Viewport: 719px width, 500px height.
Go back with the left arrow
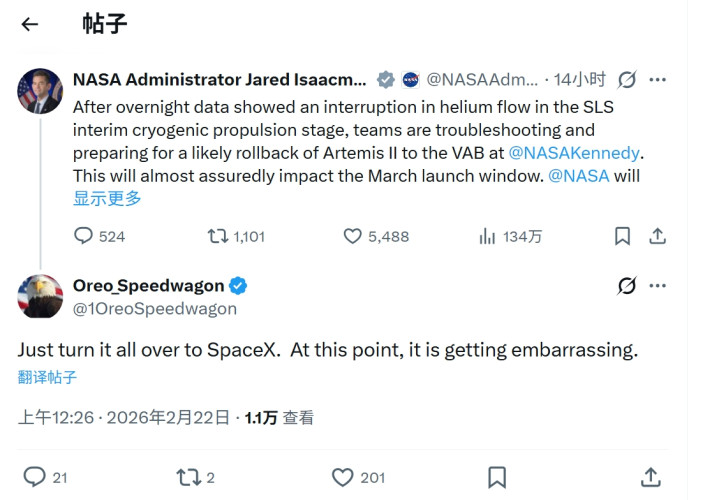[x=30, y=25]
